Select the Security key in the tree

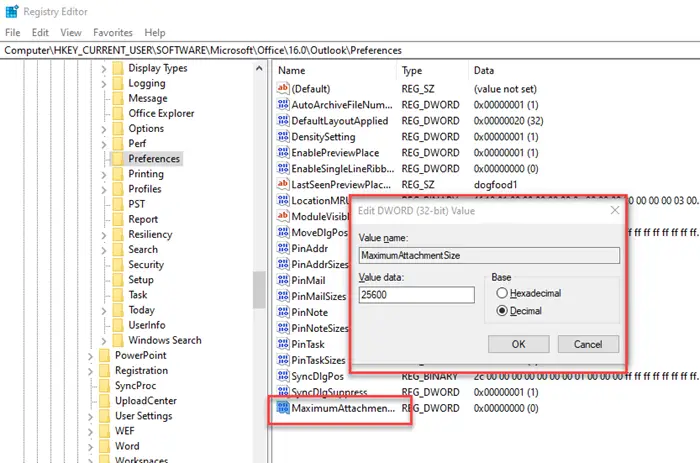(146, 265)
